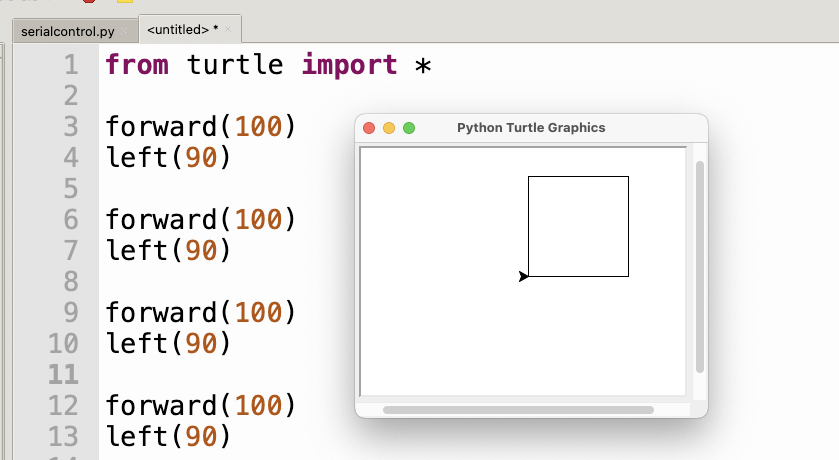
Task: Close the <untitled> tab with its x
Action: [x=228, y=29]
